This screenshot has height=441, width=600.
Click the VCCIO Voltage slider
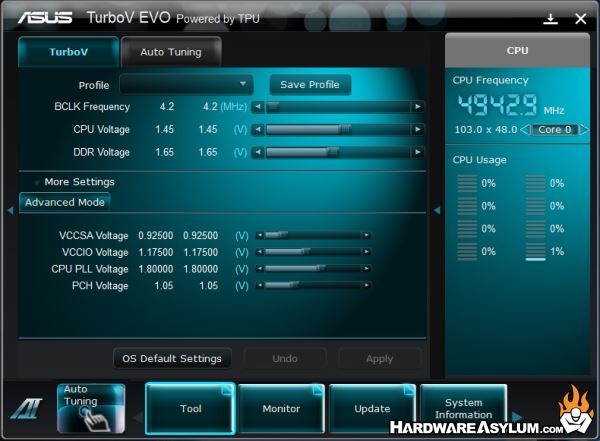point(313,252)
